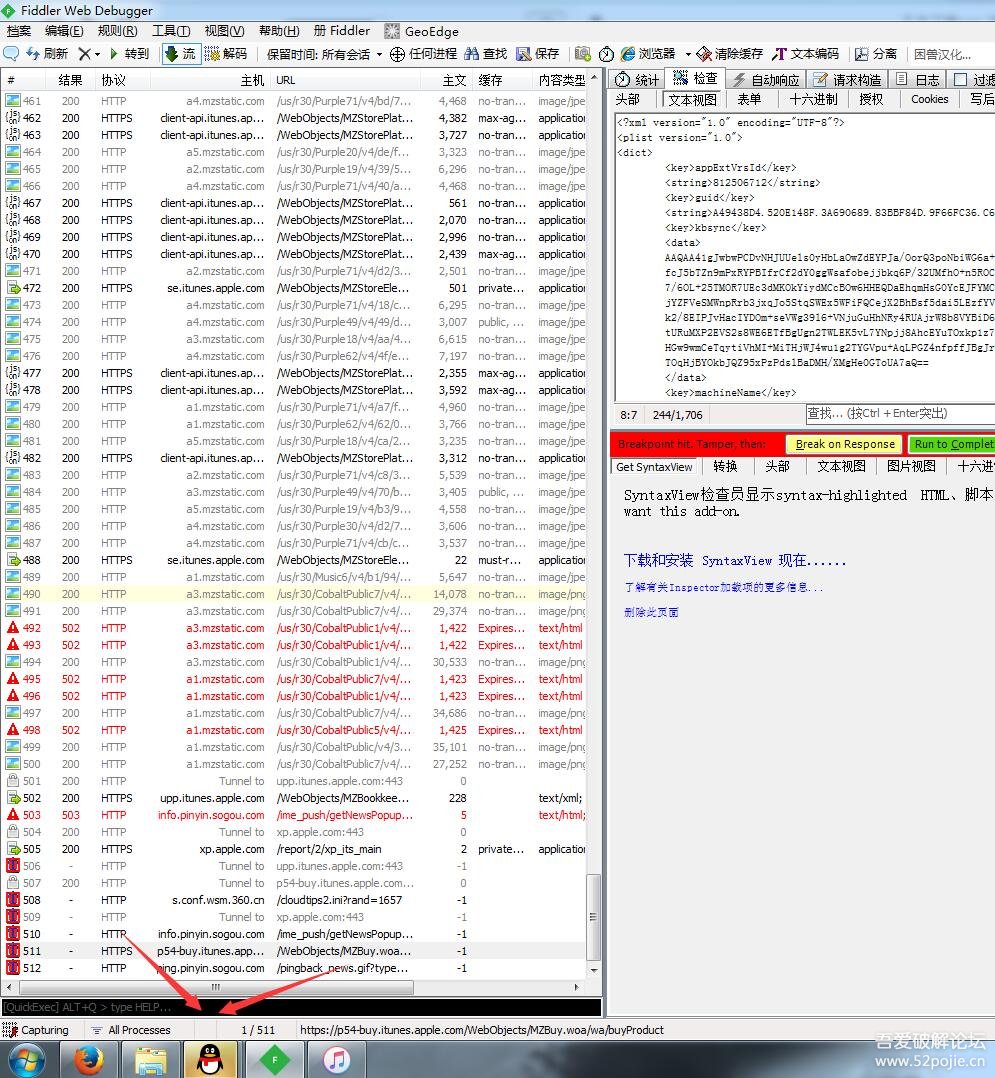Open the GeoEdge menu

(422, 31)
